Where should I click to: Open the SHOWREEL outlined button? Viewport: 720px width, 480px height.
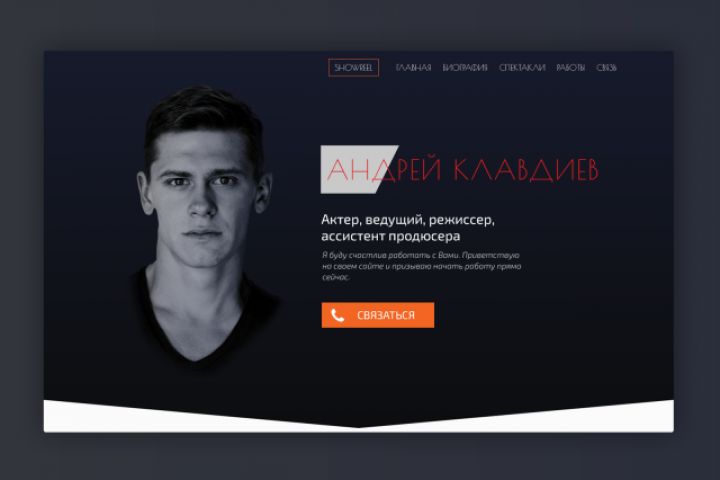coord(354,68)
